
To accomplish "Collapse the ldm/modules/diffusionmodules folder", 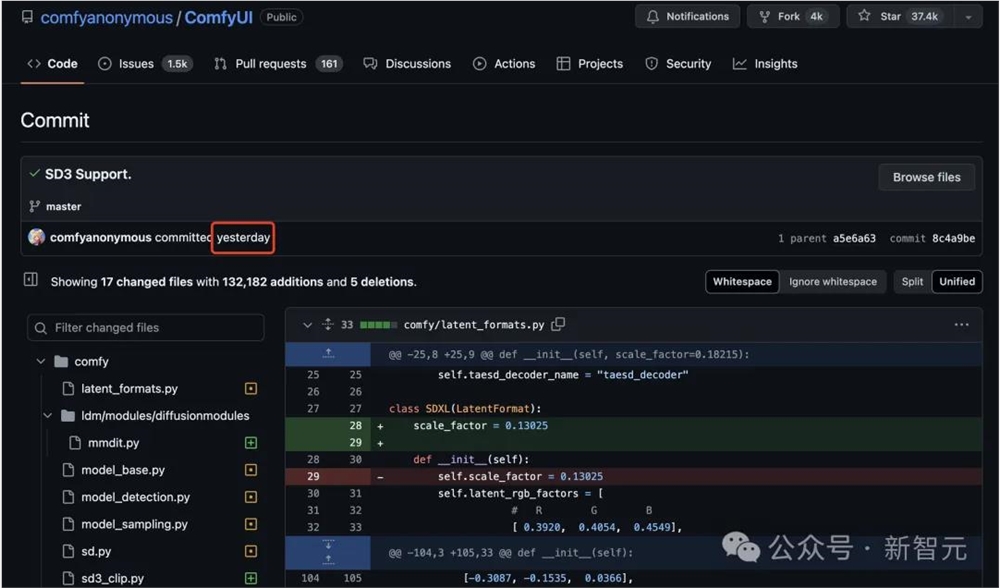I will click(x=47, y=416).
